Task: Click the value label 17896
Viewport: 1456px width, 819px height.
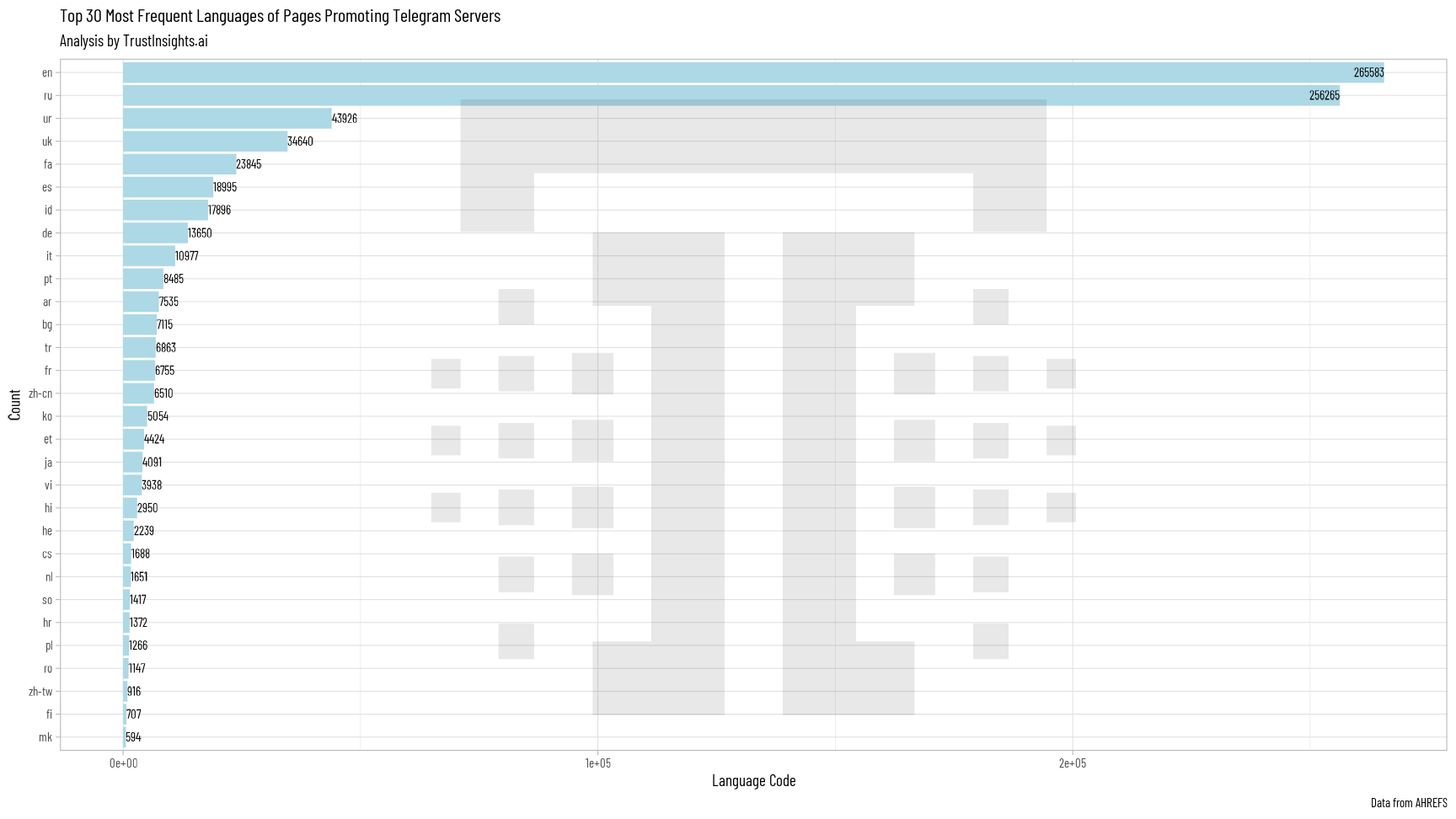Action: (219, 210)
